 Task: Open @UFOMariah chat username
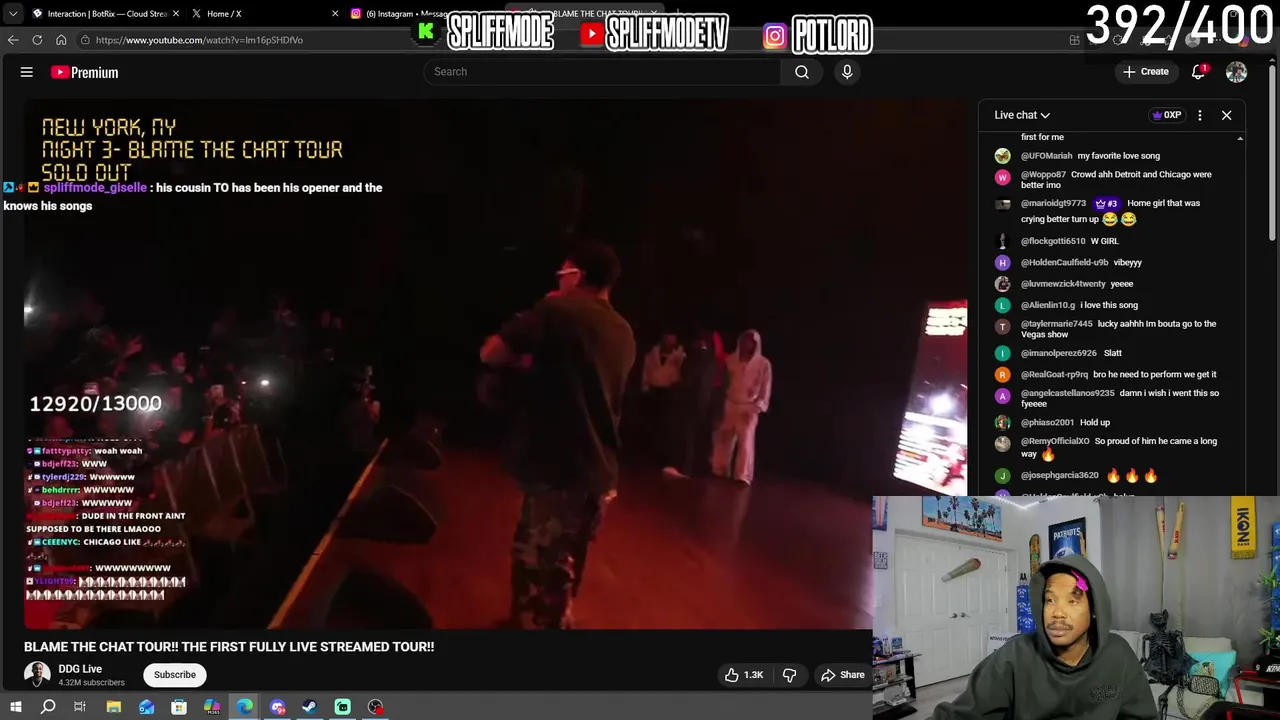pos(1046,156)
